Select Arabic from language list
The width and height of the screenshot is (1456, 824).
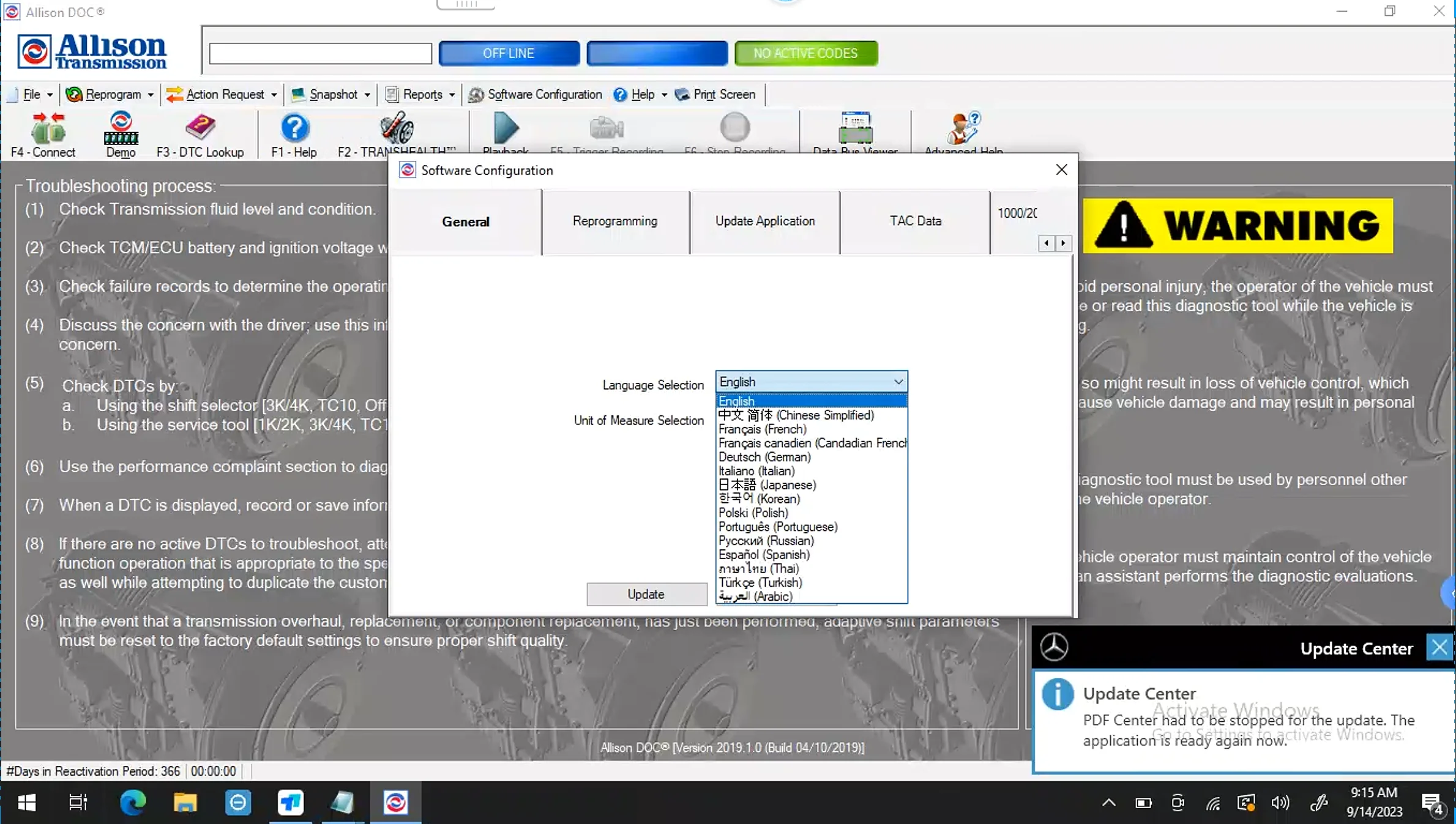point(756,596)
